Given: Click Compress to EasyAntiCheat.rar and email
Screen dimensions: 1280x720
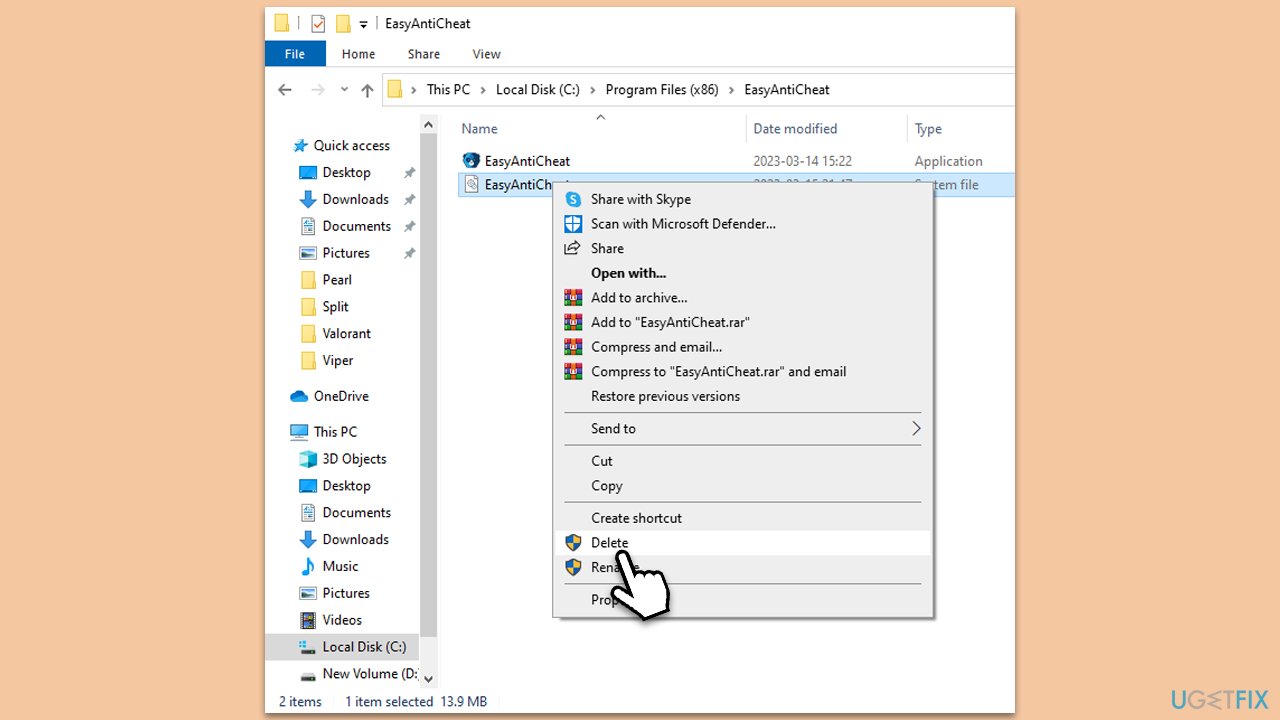Looking at the screenshot, I should point(718,371).
